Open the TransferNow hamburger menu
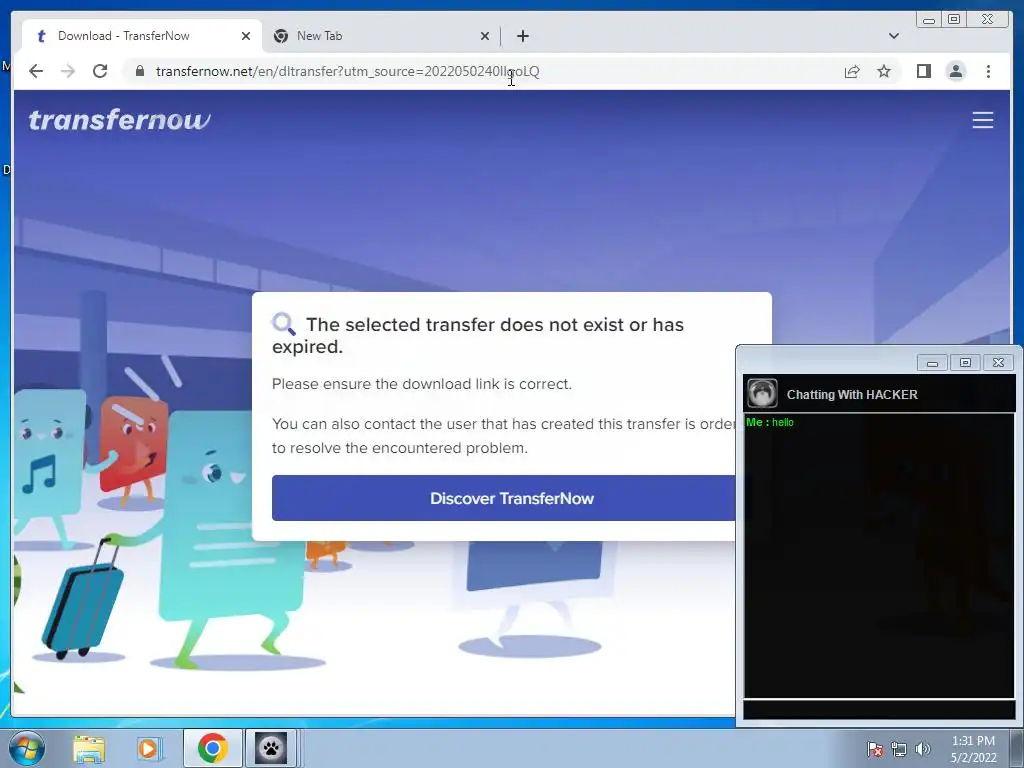Screen dimensions: 1024x768 [982, 120]
